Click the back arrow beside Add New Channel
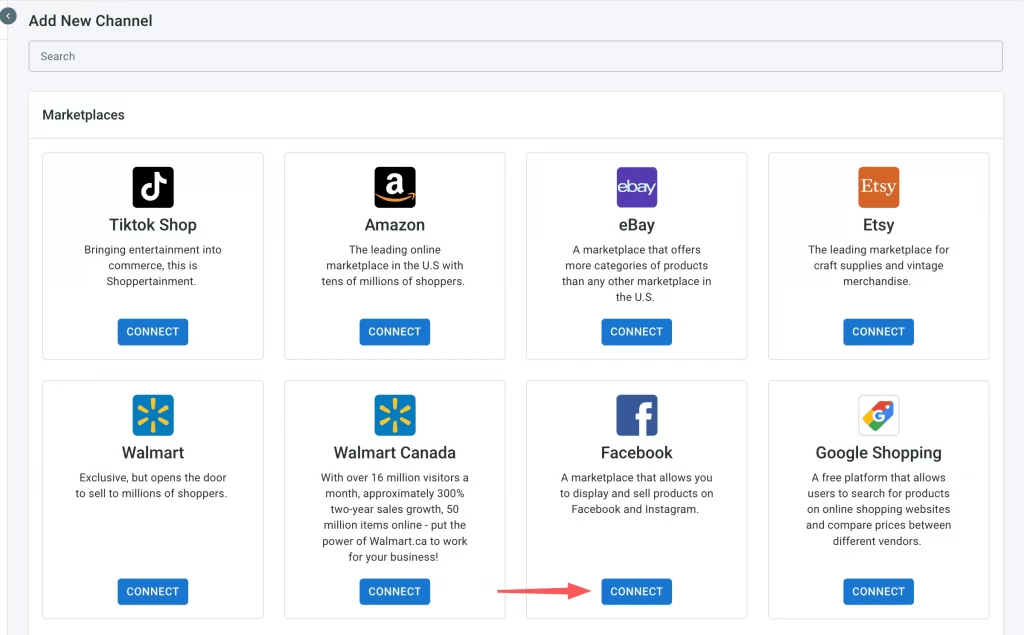The image size is (1024, 635). (8, 16)
